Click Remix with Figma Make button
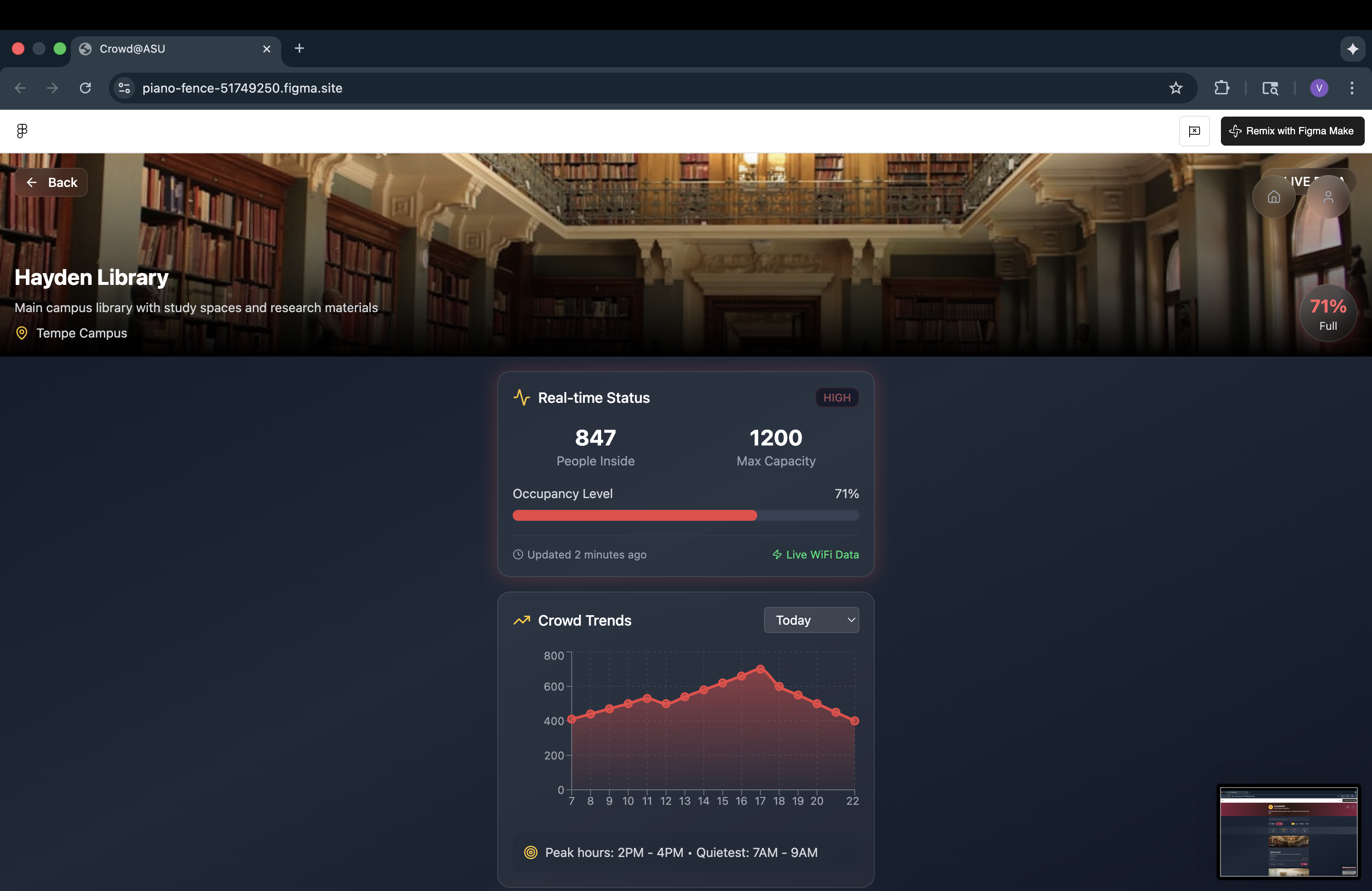Image resolution: width=1372 pixels, height=891 pixels. coord(1292,131)
